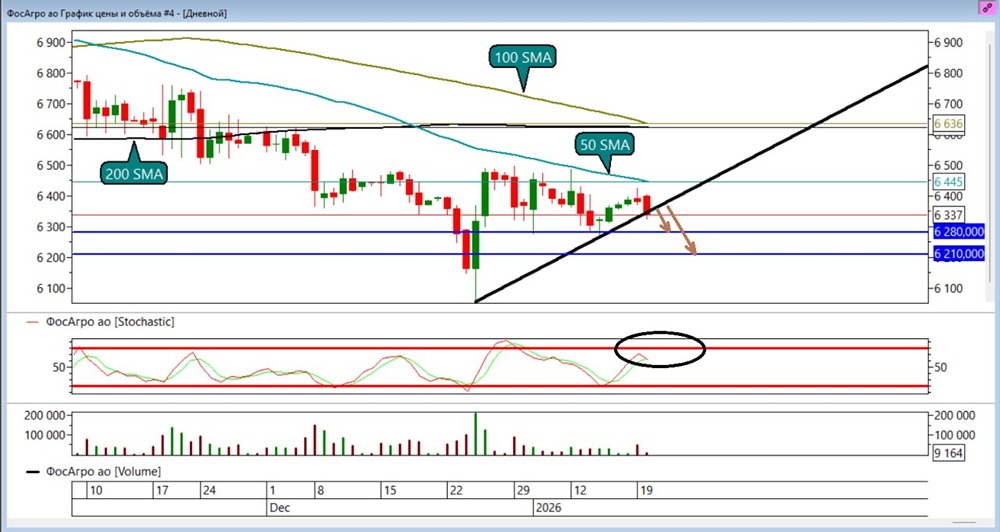Click the 6 337 last price tag
Image resolution: width=1000 pixels, height=532 pixels.
click(x=948, y=214)
